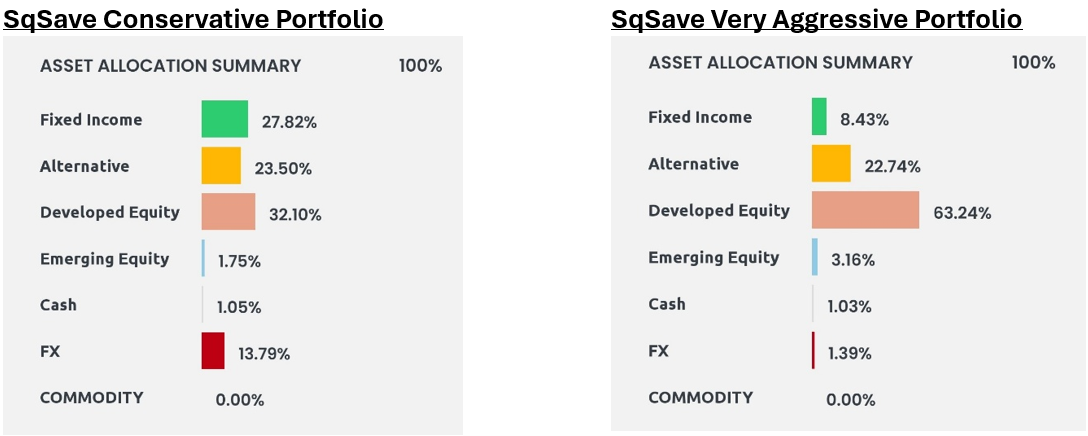Select the red FX bar showing 13.79%
The height and width of the screenshot is (436, 1088).
pyautogui.click(x=213, y=351)
